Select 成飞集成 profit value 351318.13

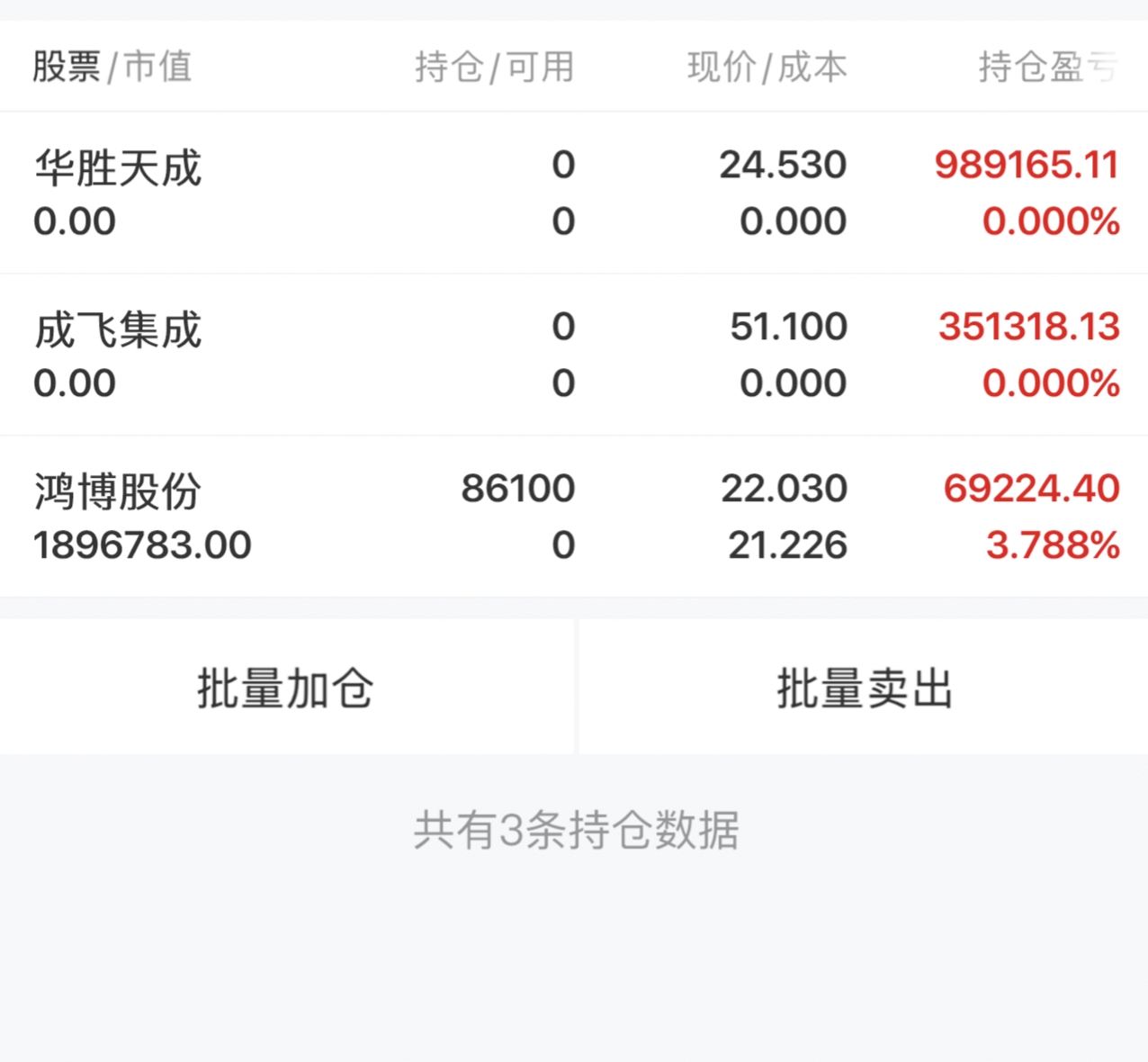coord(1029,327)
